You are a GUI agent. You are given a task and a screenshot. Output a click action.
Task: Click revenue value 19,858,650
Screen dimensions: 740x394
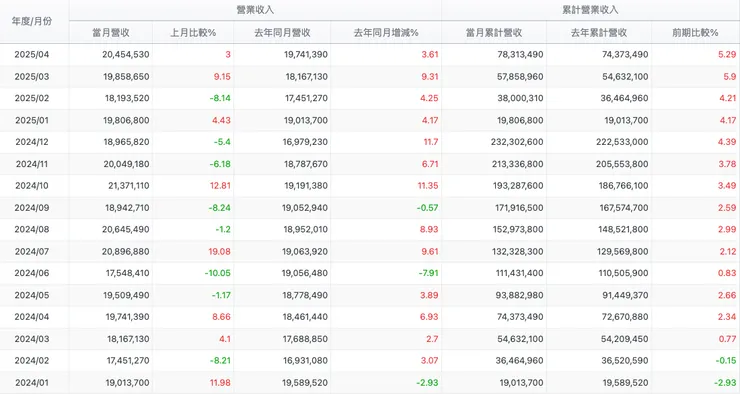(126, 76)
